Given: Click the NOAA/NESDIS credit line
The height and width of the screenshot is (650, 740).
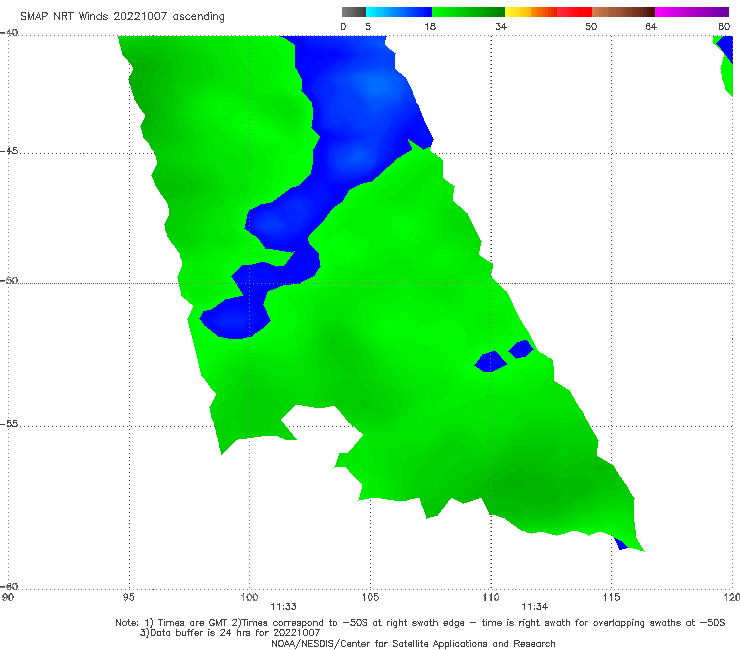Looking at the screenshot, I should point(413,644).
